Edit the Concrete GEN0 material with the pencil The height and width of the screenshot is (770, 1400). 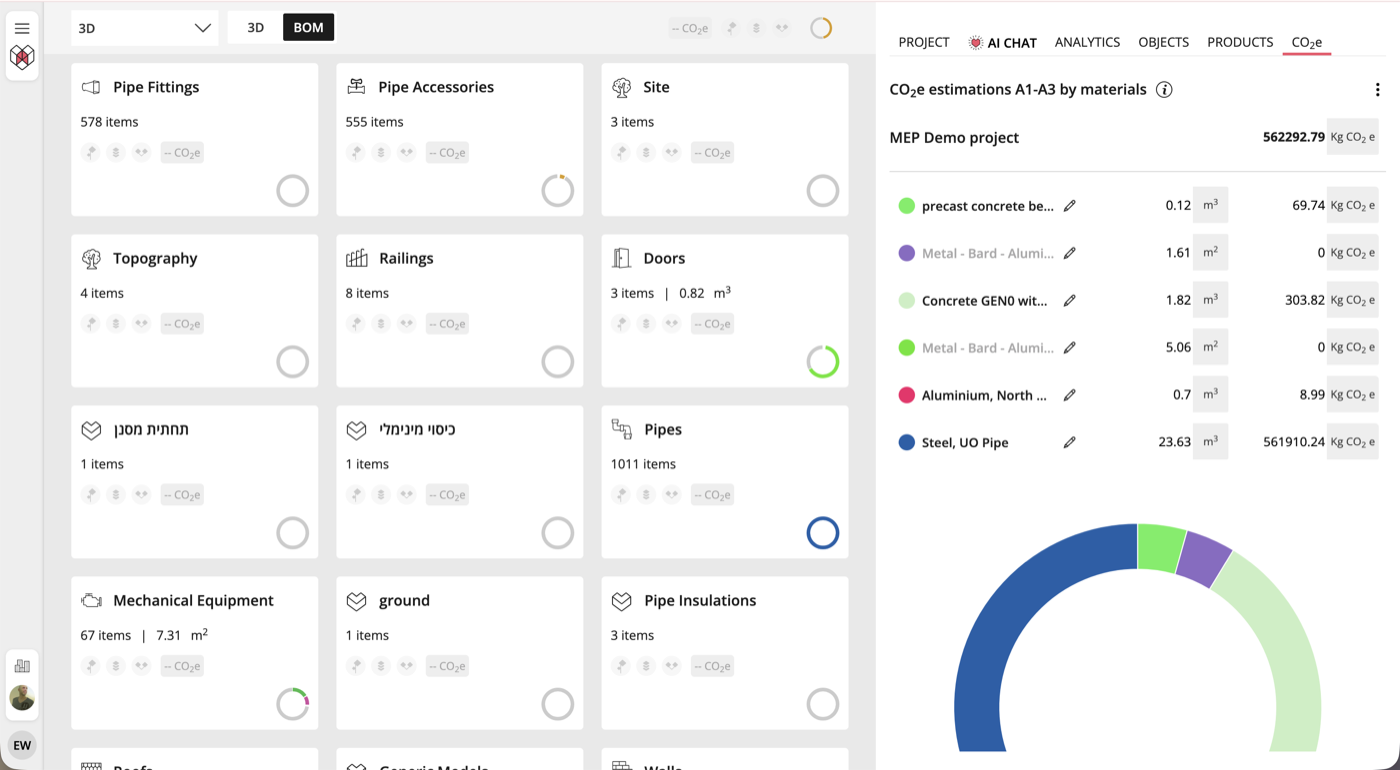click(x=1070, y=300)
